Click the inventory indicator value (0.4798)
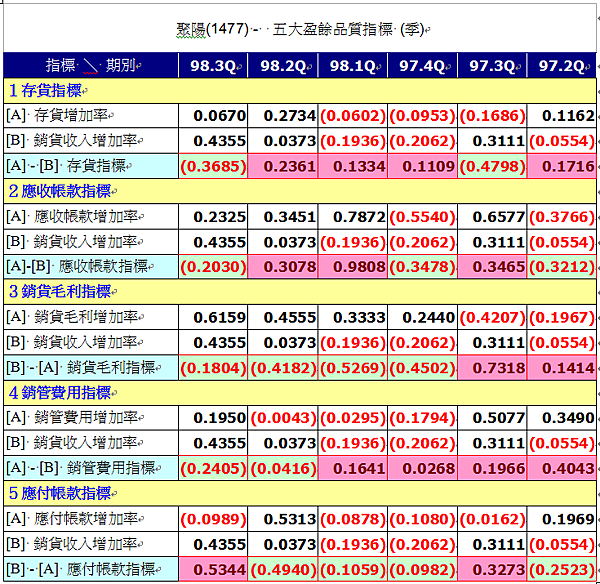 [x=492, y=166]
